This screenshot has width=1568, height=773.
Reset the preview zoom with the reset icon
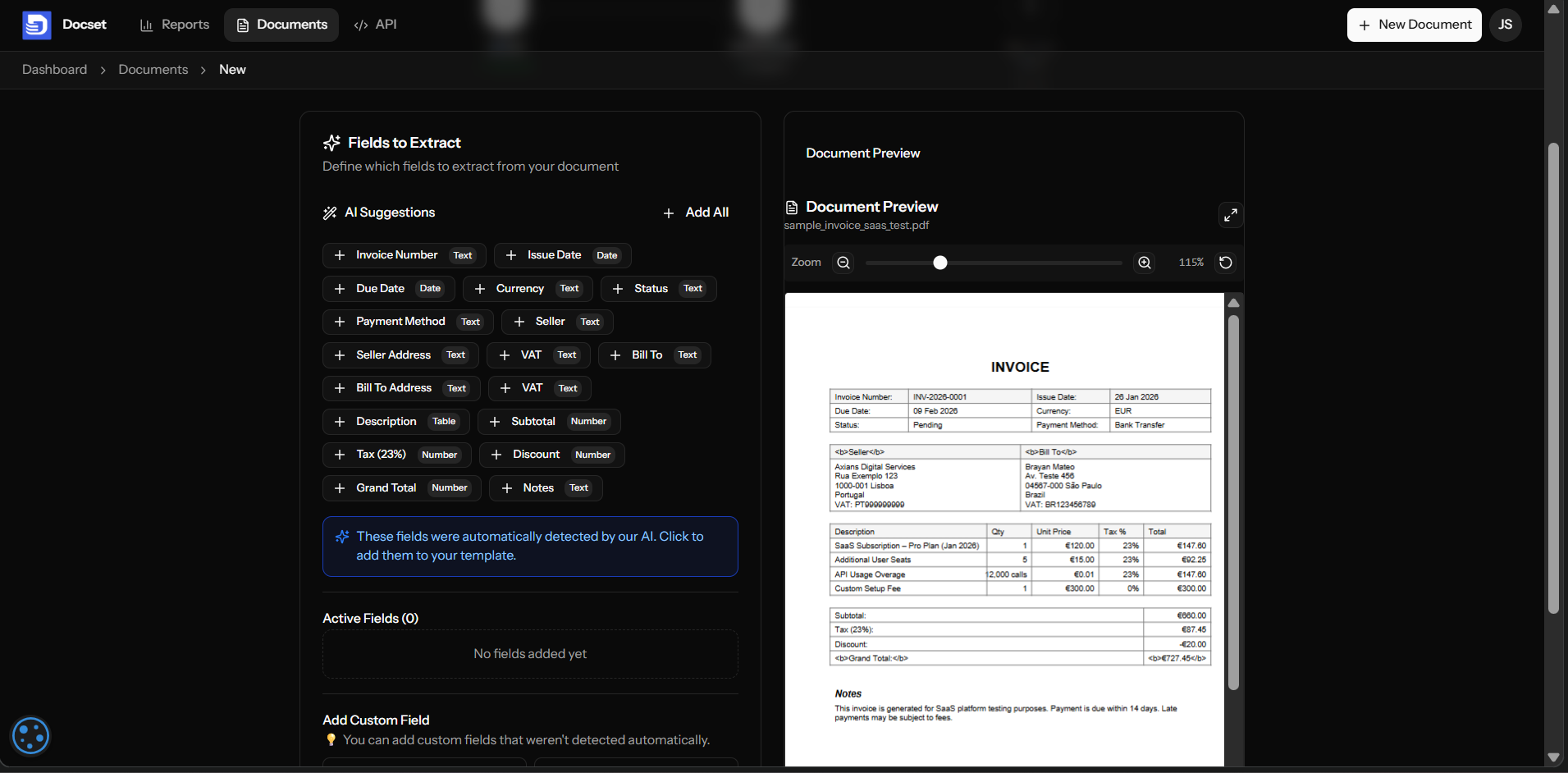point(1225,263)
